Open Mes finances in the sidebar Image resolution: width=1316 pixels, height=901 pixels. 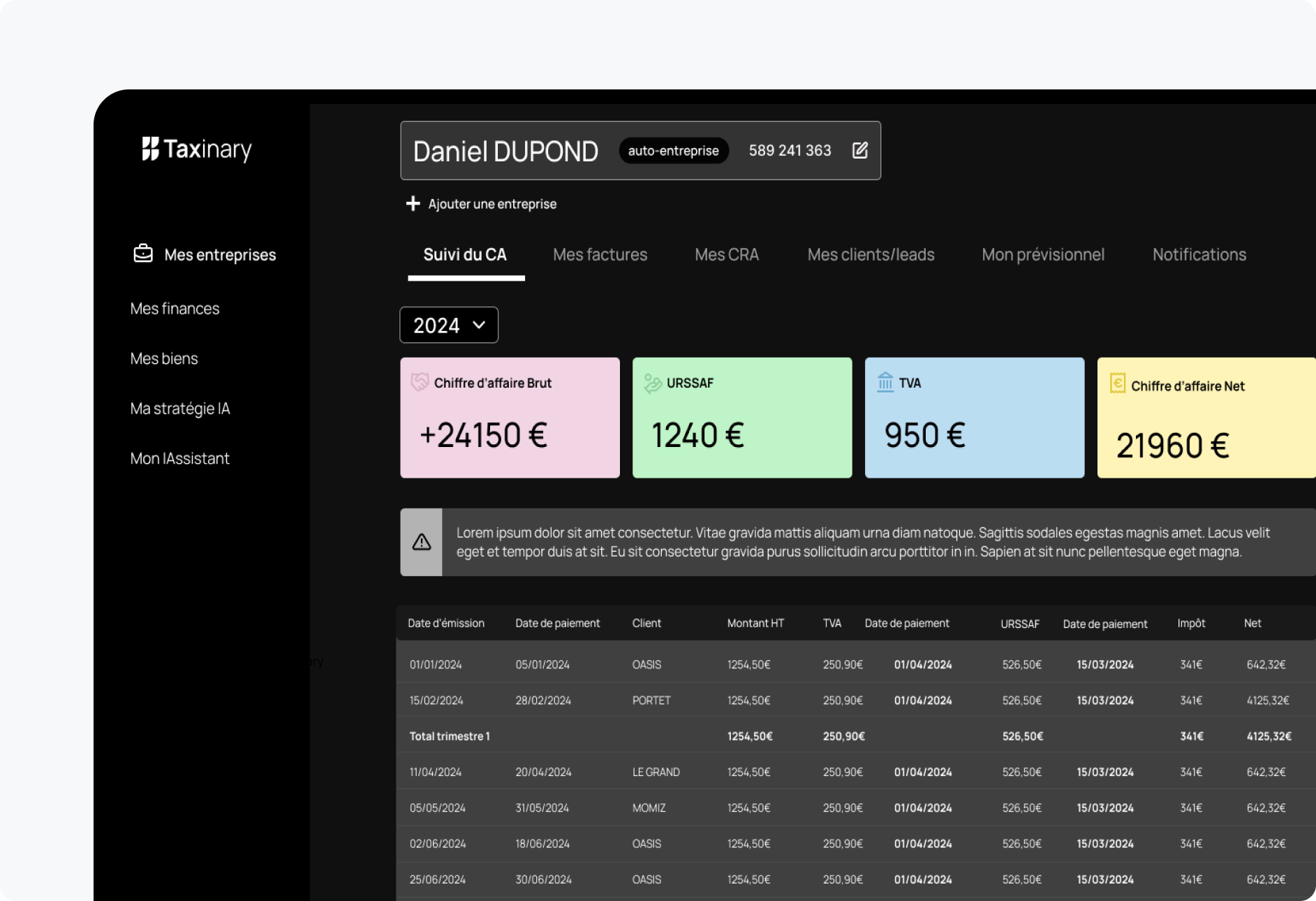point(175,309)
